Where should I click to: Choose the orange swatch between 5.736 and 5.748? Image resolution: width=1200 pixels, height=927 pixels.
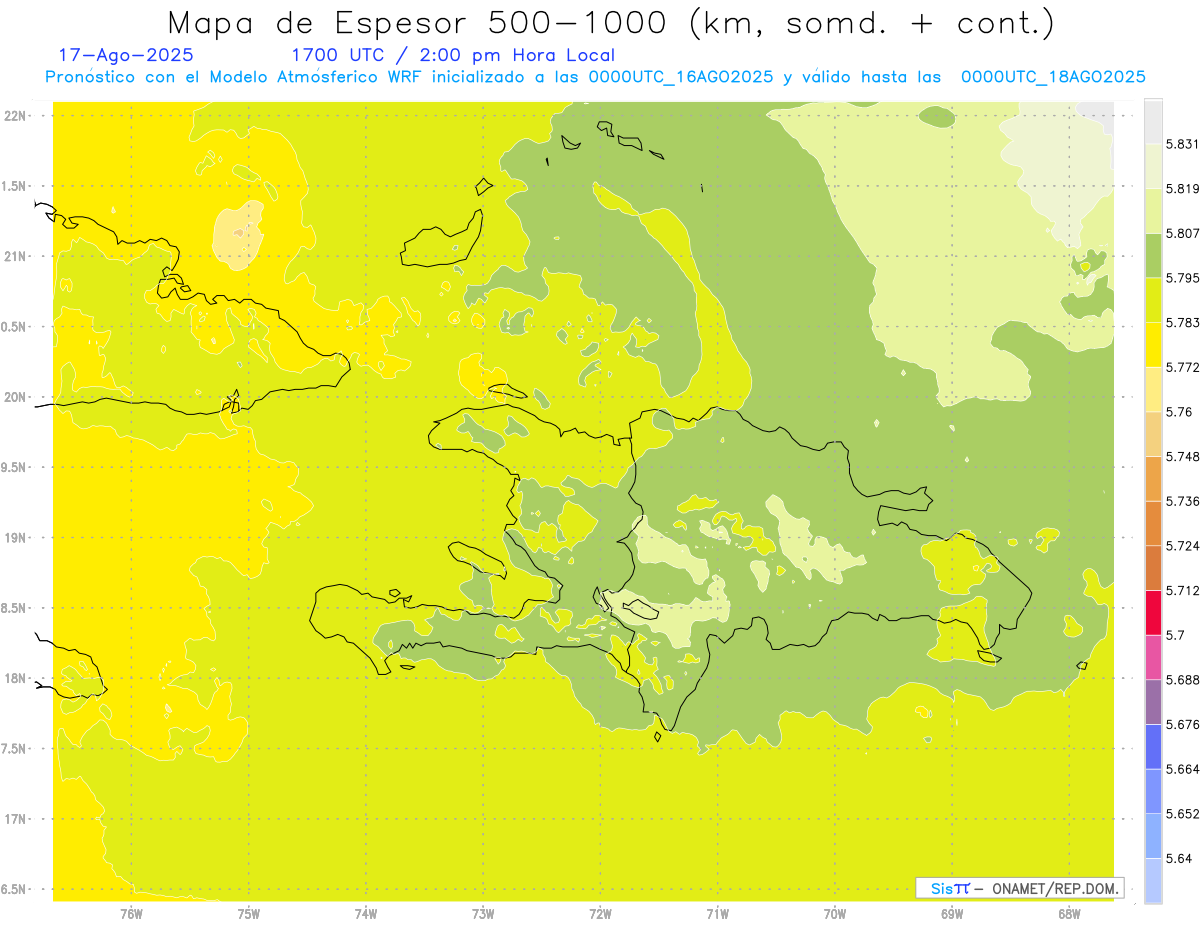[1153, 479]
